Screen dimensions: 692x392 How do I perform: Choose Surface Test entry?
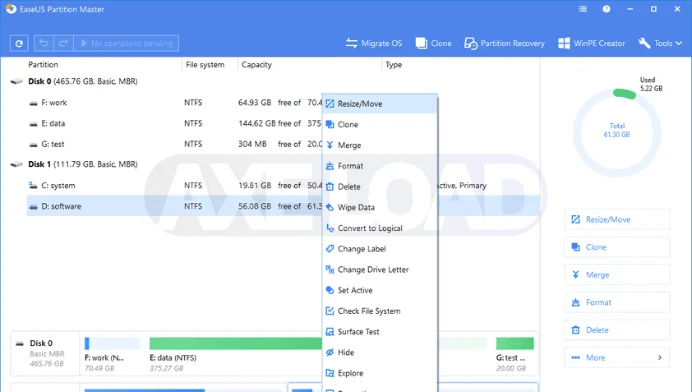click(x=380, y=332)
